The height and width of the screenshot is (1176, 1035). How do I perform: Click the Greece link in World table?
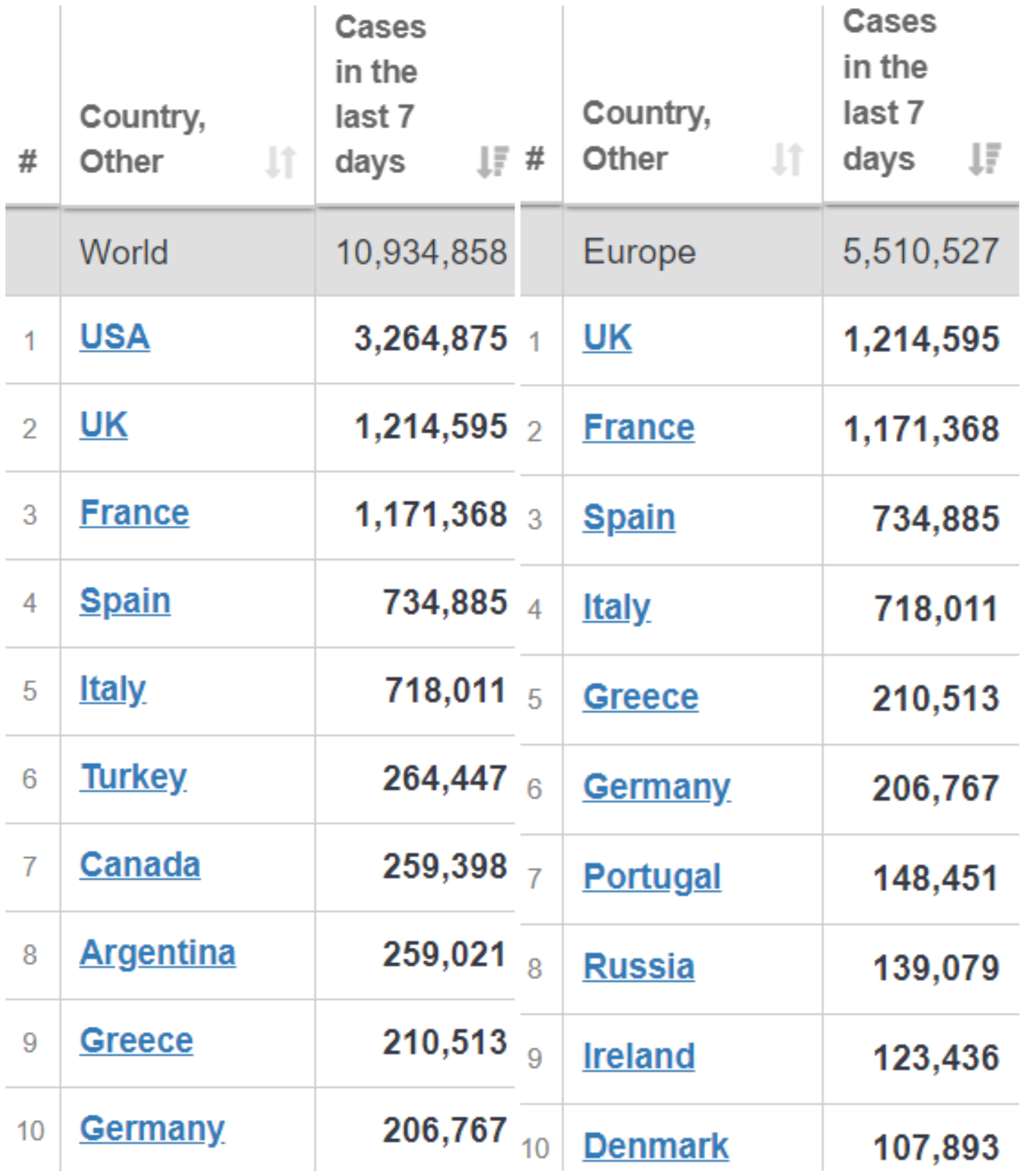coord(136,1041)
